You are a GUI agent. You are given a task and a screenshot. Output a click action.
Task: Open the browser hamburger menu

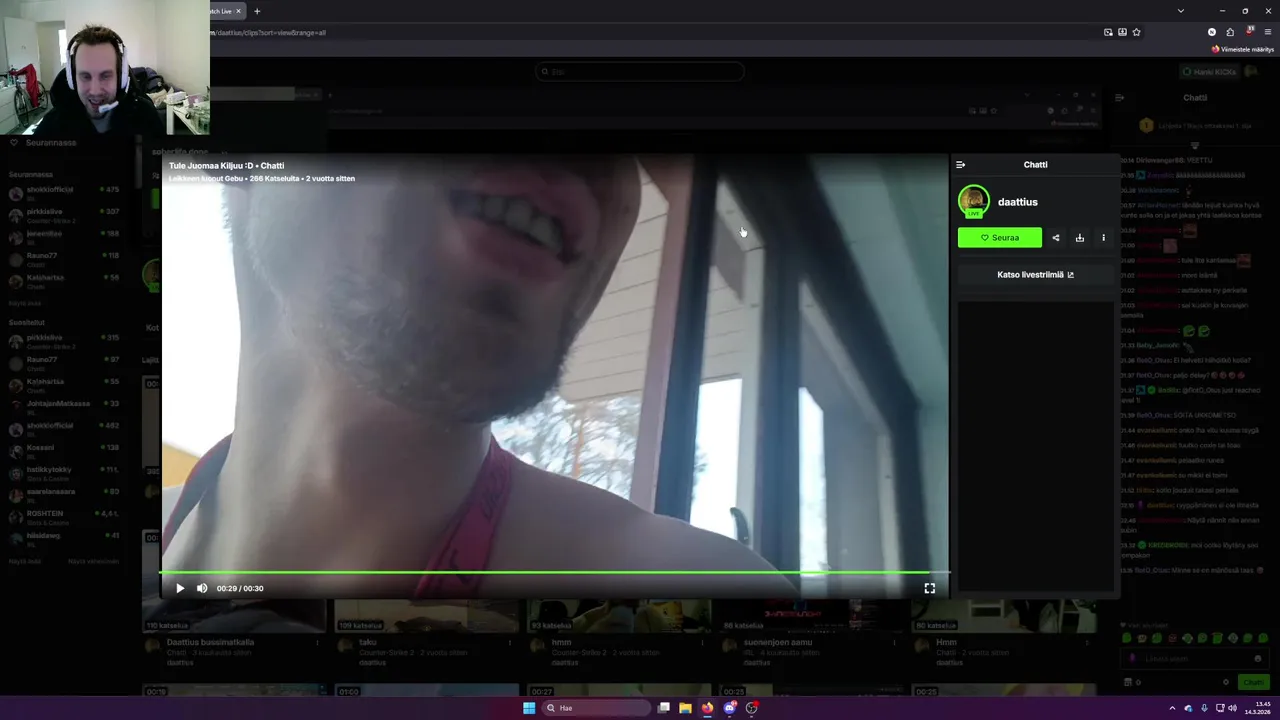click(1267, 32)
